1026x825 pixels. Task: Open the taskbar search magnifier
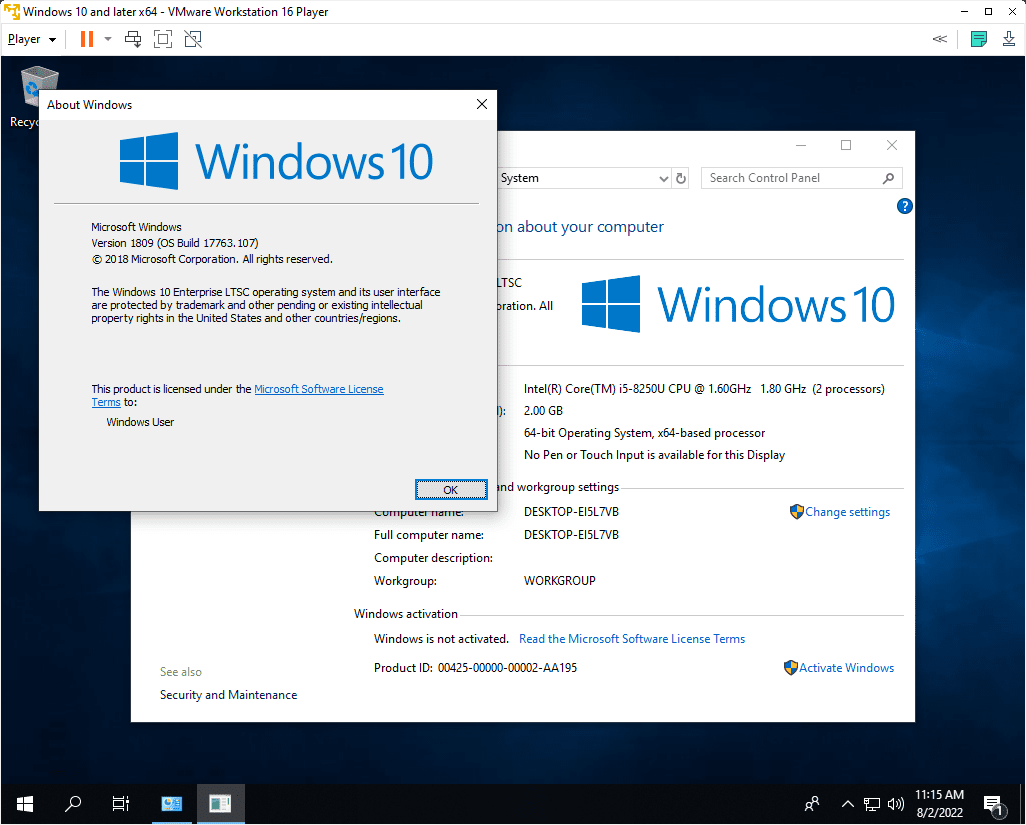pyautogui.click(x=73, y=803)
